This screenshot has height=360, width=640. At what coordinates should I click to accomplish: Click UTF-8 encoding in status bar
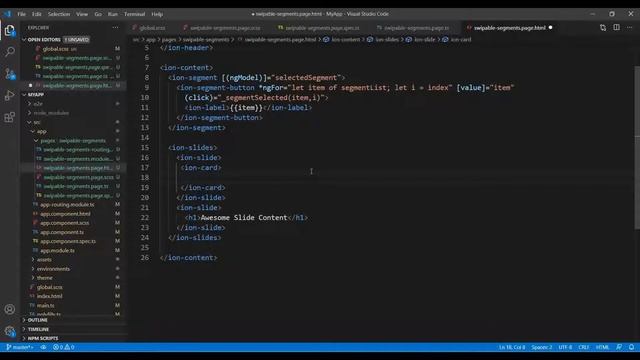coord(565,347)
